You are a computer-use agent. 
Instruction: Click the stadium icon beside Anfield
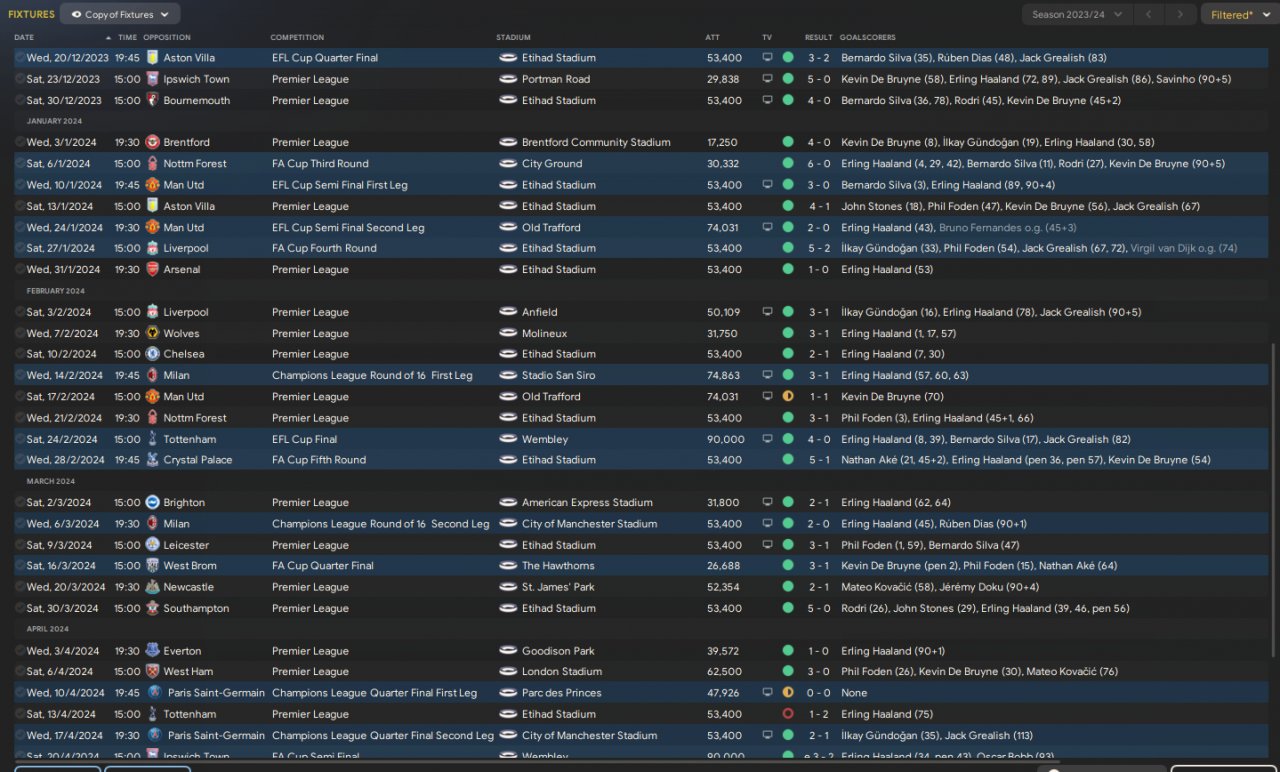(508, 312)
